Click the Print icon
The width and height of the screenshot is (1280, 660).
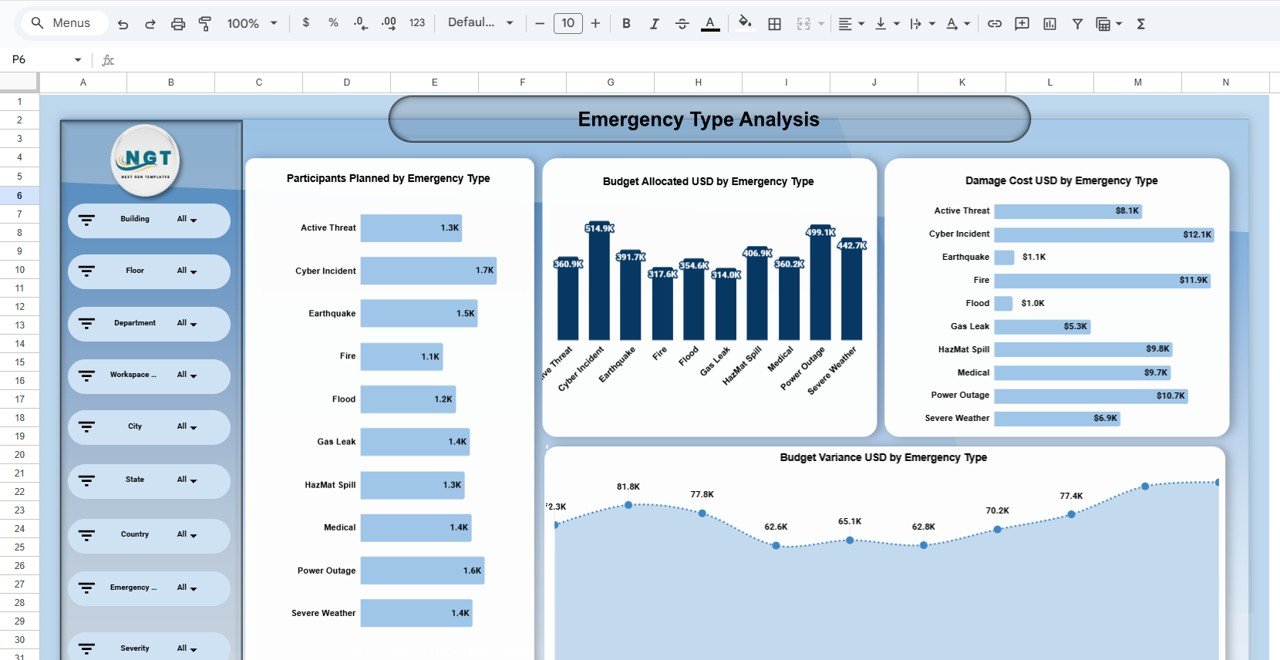click(x=178, y=23)
